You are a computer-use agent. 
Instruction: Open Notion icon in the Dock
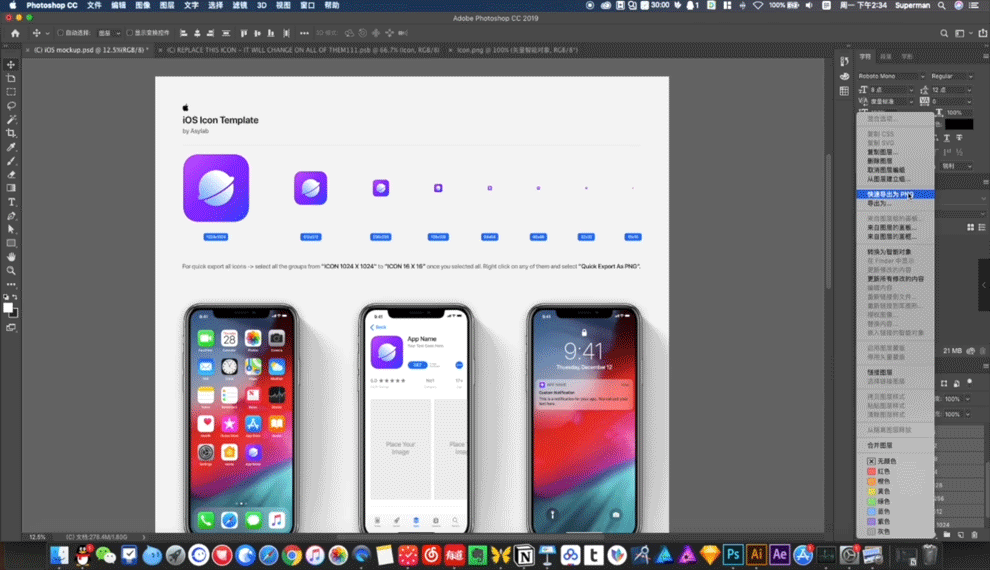pos(524,555)
